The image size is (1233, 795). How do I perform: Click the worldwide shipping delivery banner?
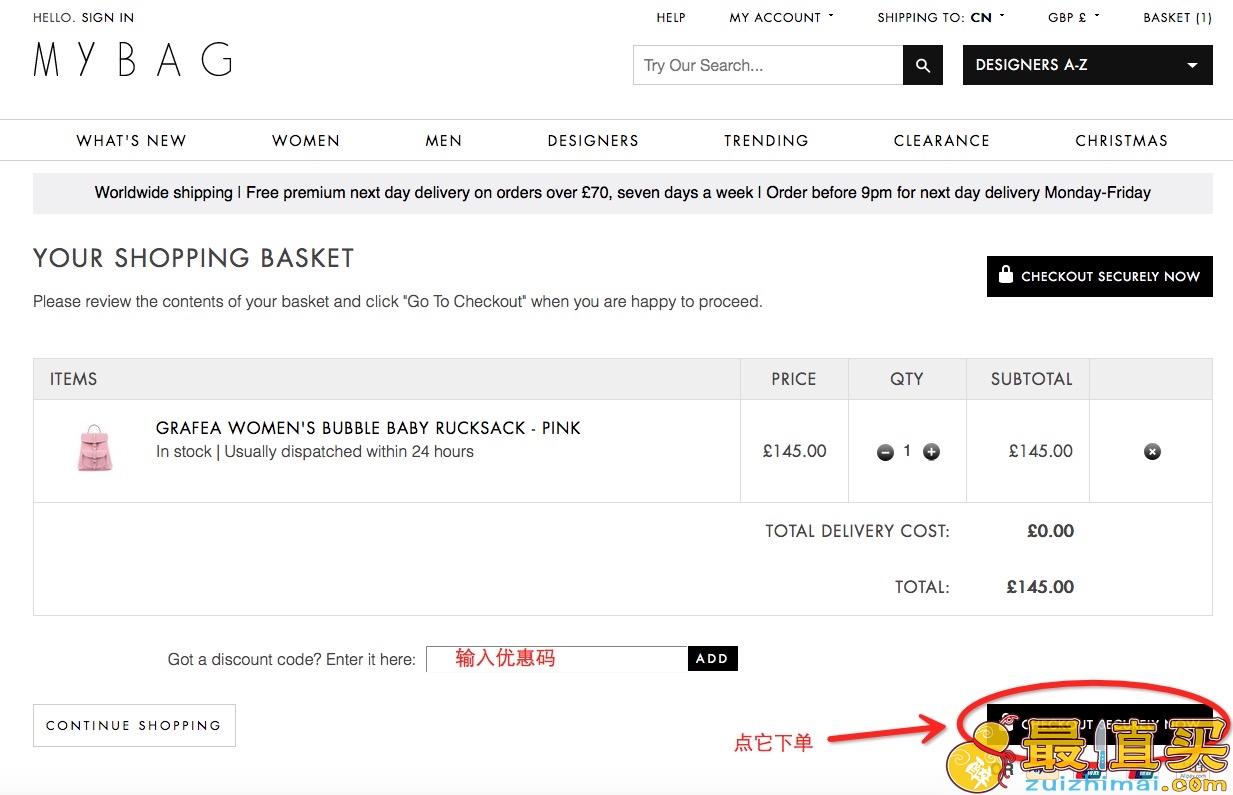click(x=623, y=193)
